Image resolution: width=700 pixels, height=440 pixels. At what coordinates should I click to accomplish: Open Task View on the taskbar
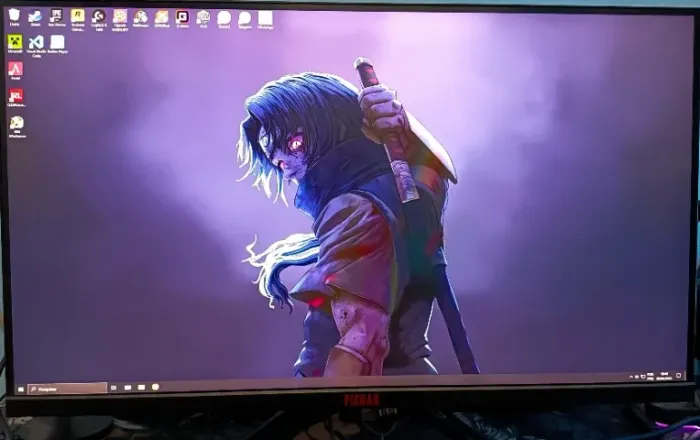[113, 388]
